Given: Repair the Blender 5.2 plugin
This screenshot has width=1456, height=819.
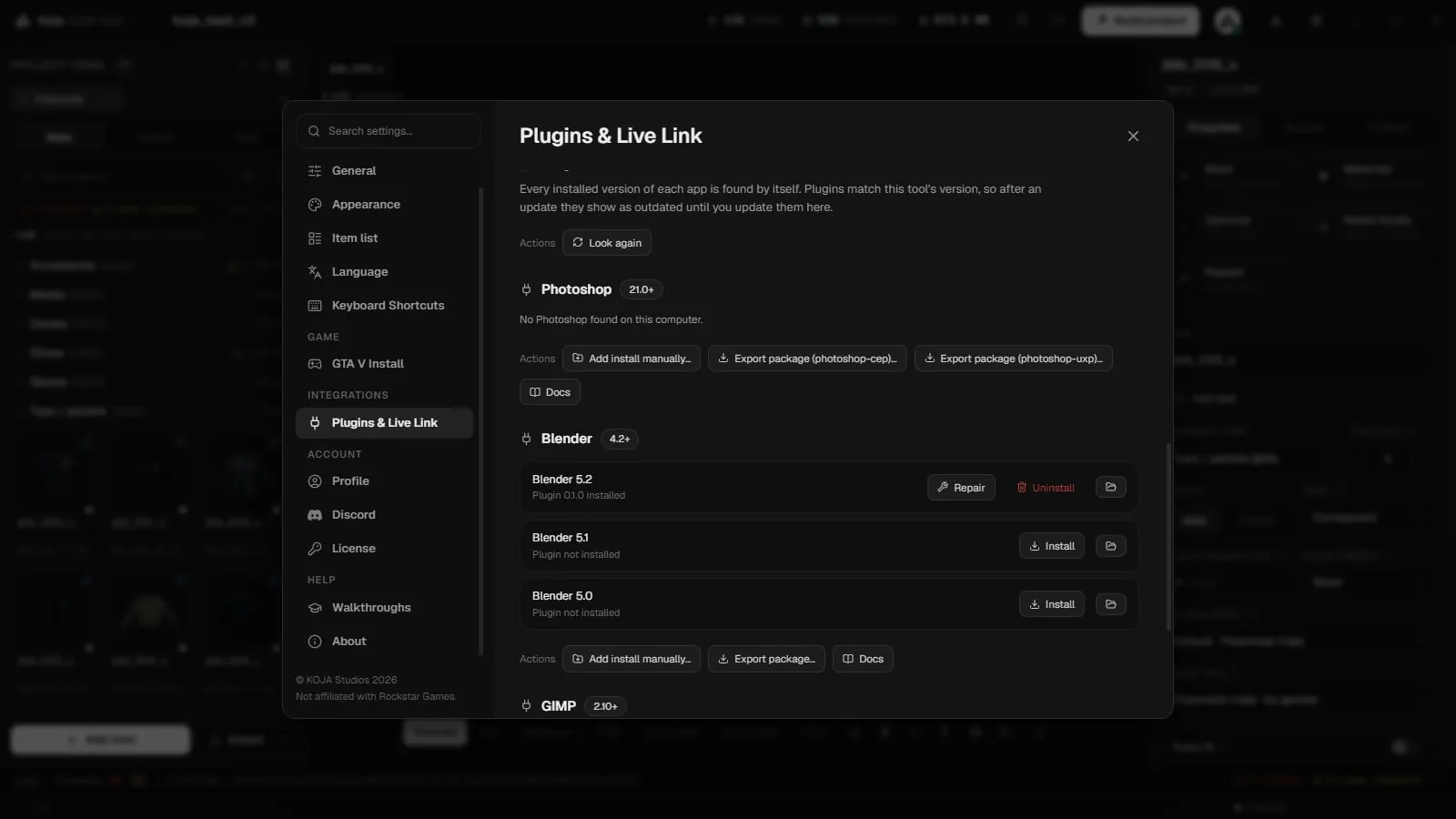Looking at the screenshot, I should [962, 488].
